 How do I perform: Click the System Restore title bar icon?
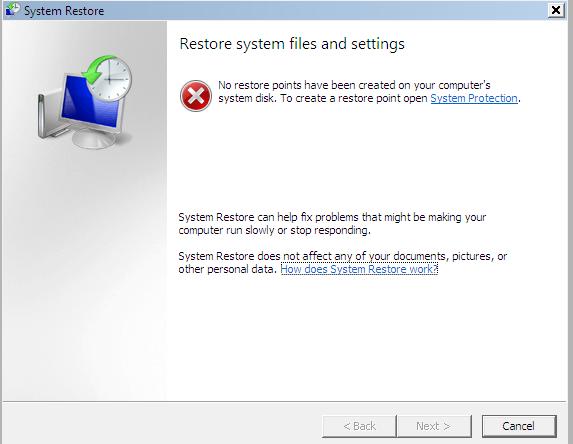click(x=12, y=10)
